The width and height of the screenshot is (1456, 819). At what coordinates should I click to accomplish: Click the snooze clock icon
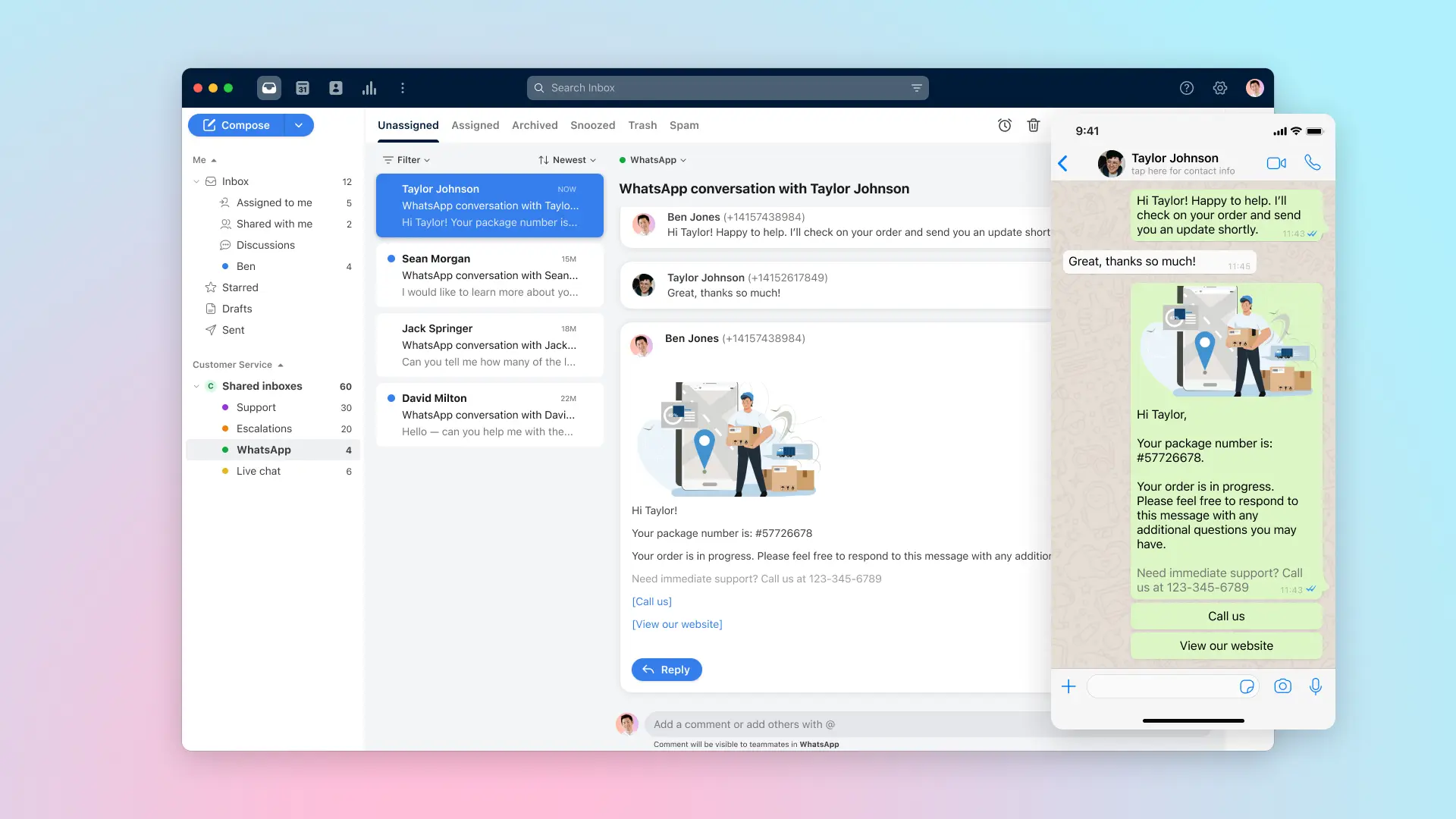click(x=1005, y=125)
